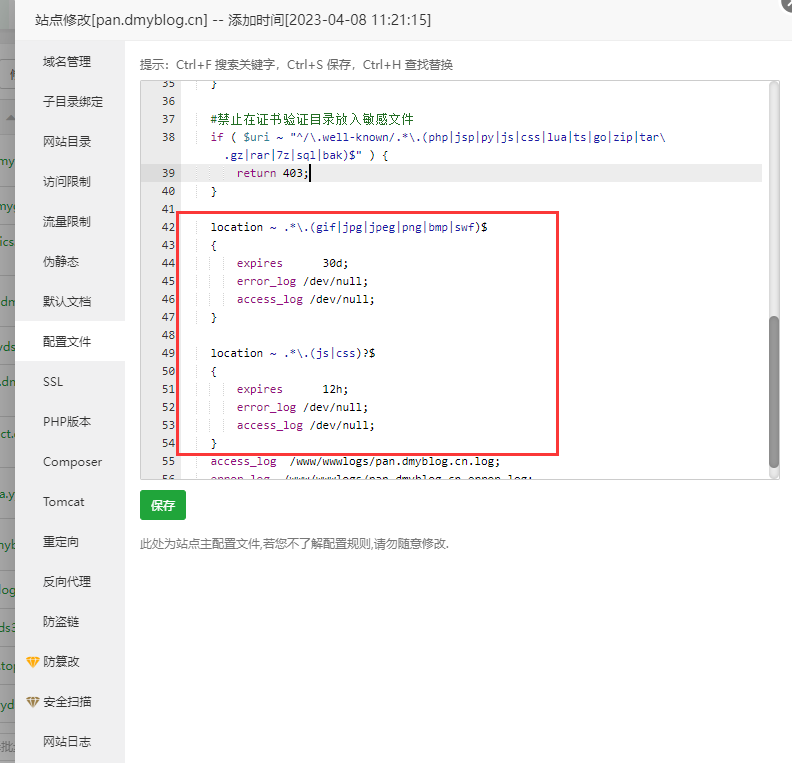Click the access_log wwwlogs line 55
792x763 pixels.
tap(355, 461)
